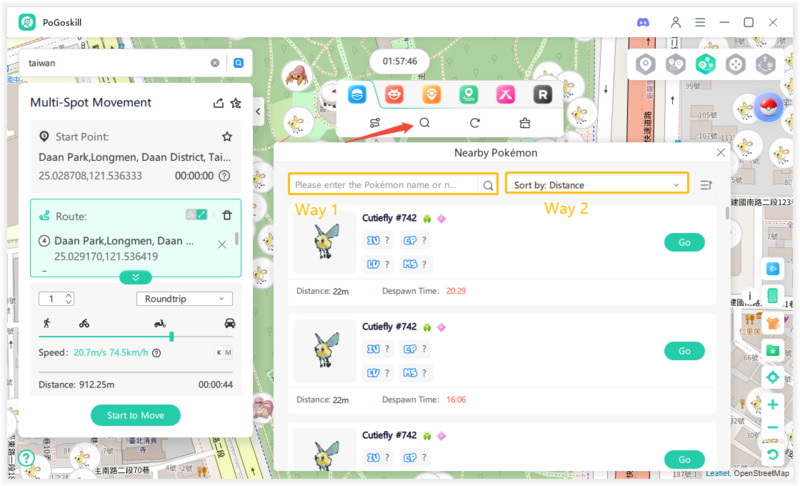Image resolution: width=800 pixels, height=486 pixels.
Task: Open the joystick mode icon
Action: (x=735, y=64)
